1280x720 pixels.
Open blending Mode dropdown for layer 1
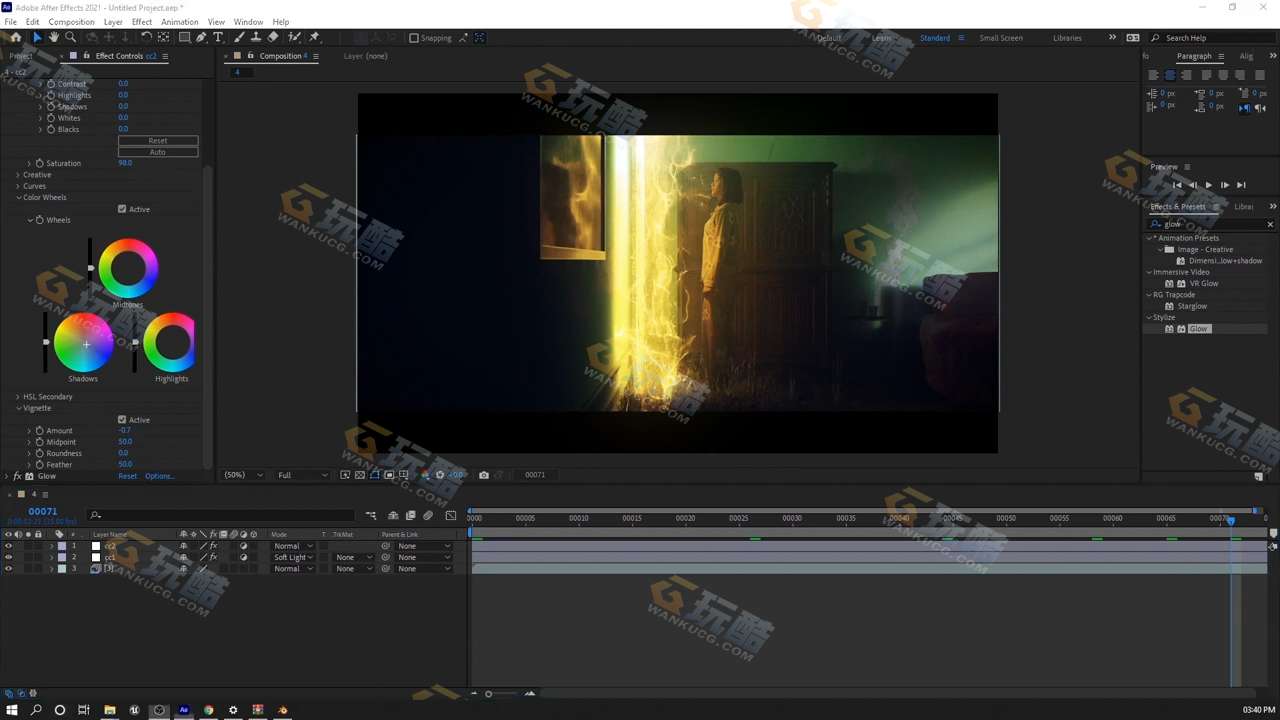click(294, 546)
